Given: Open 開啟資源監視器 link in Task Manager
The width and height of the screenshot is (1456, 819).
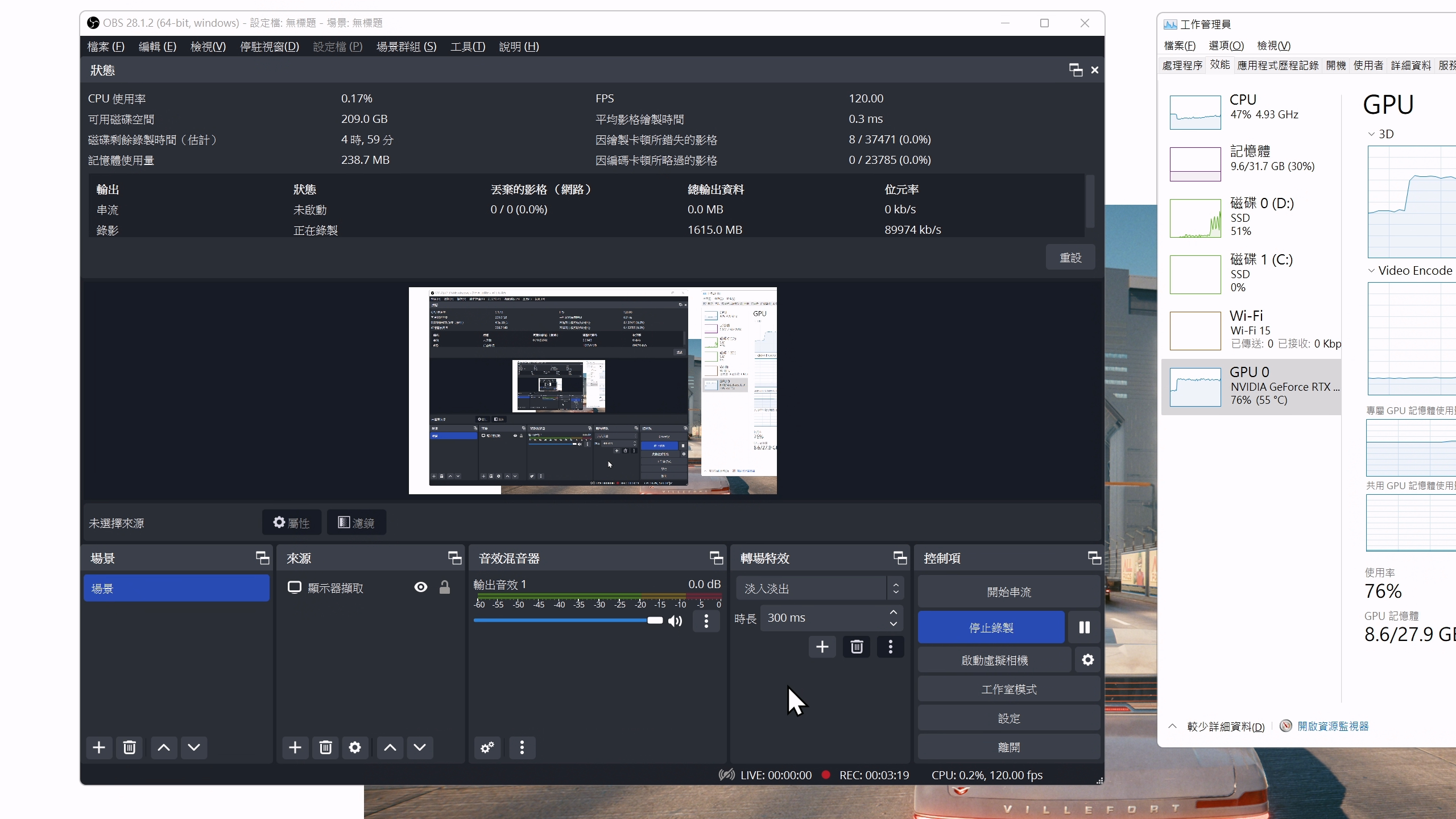Looking at the screenshot, I should 1333,726.
